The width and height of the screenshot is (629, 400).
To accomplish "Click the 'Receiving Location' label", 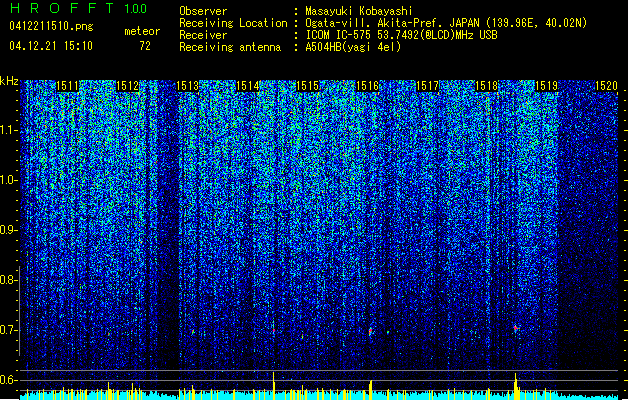I will click(x=233, y=23).
